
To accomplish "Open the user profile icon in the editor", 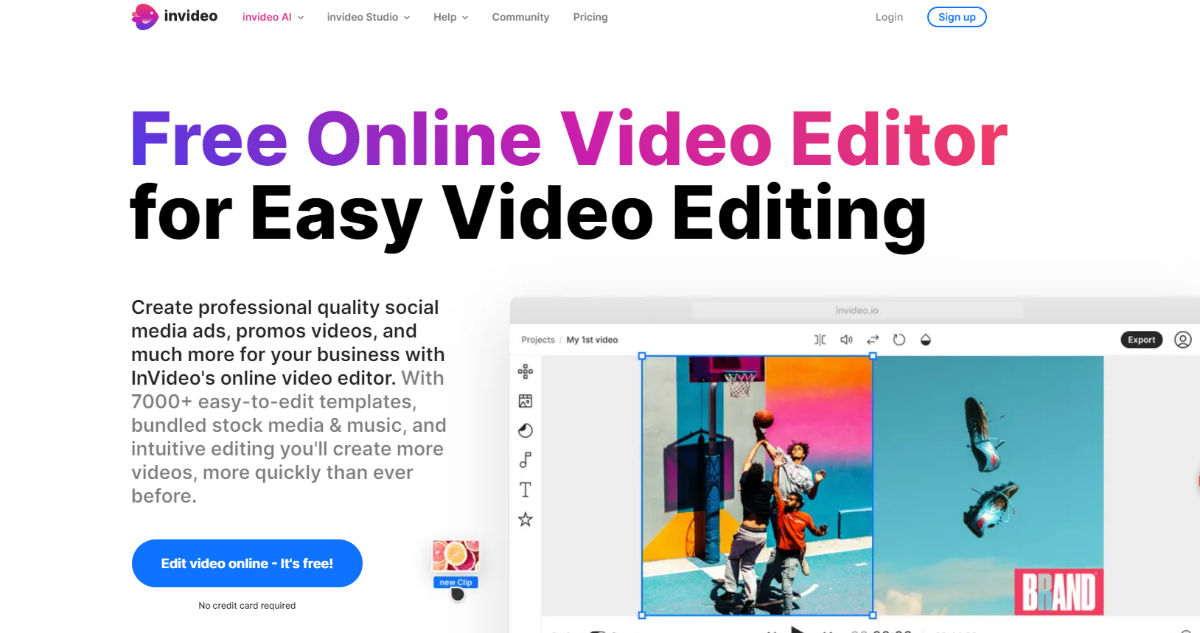I will click(1183, 340).
